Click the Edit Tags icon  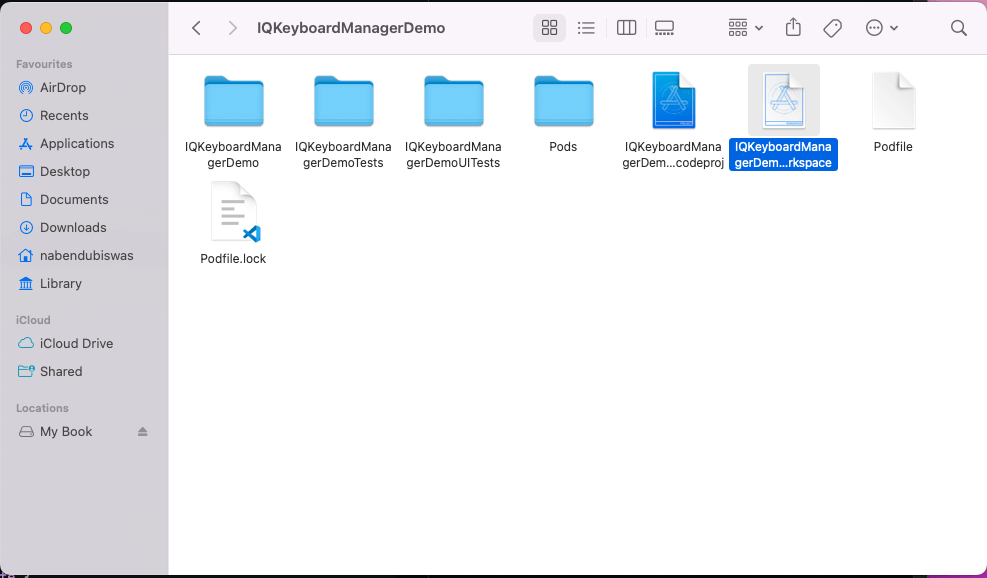point(832,28)
